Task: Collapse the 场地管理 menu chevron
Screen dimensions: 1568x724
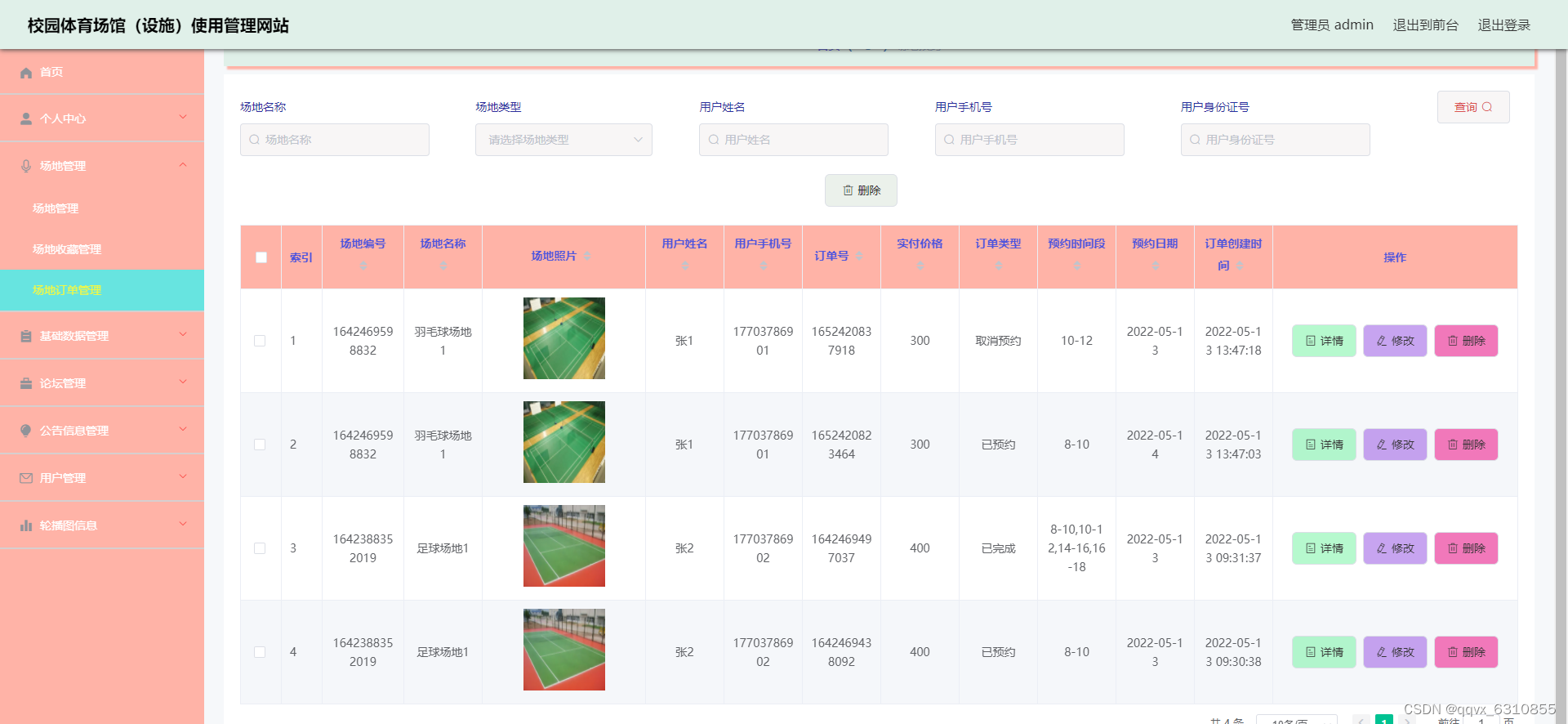Action: pyautogui.click(x=183, y=164)
